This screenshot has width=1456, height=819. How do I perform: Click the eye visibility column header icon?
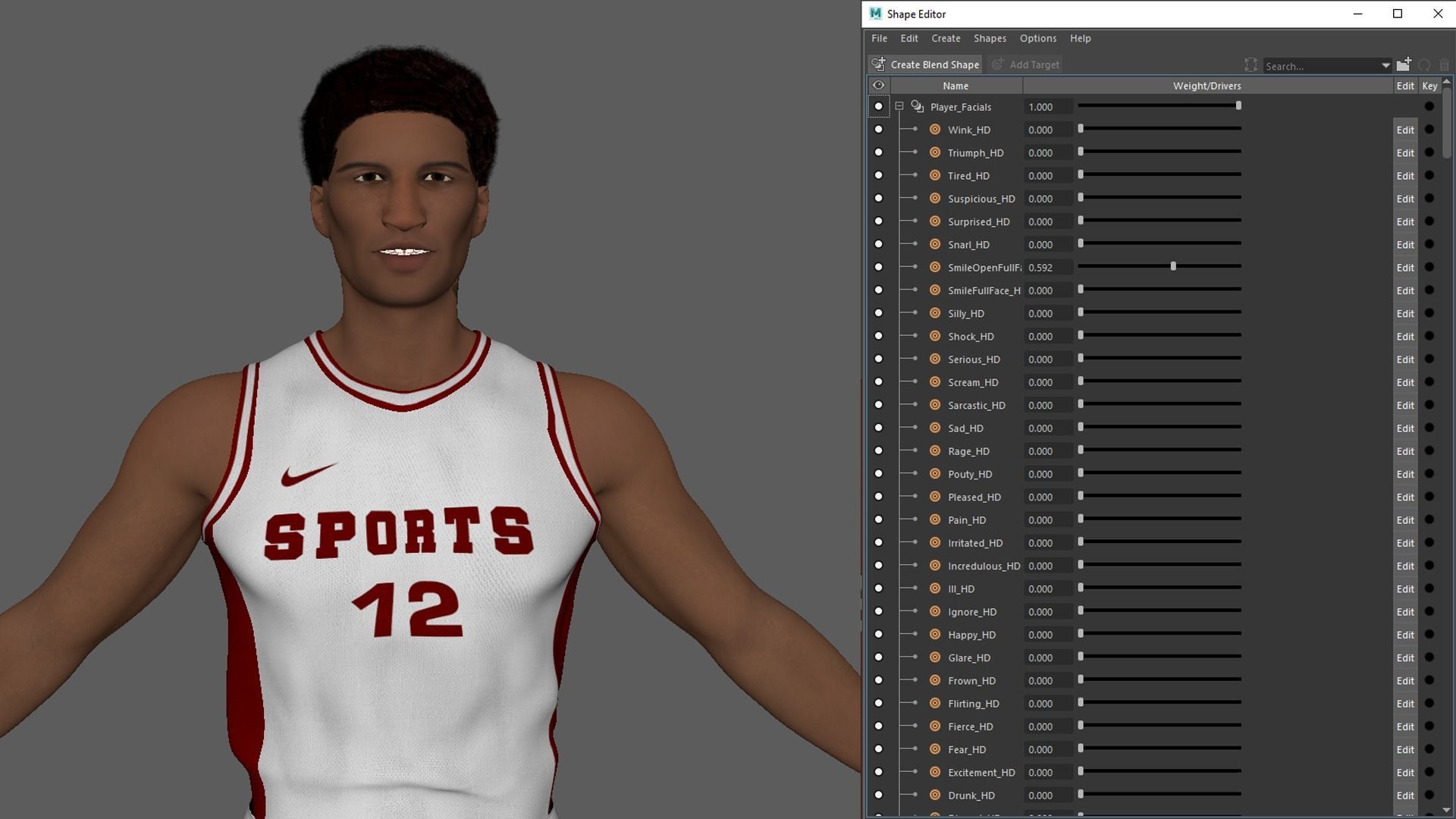pyautogui.click(x=878, y=86)
